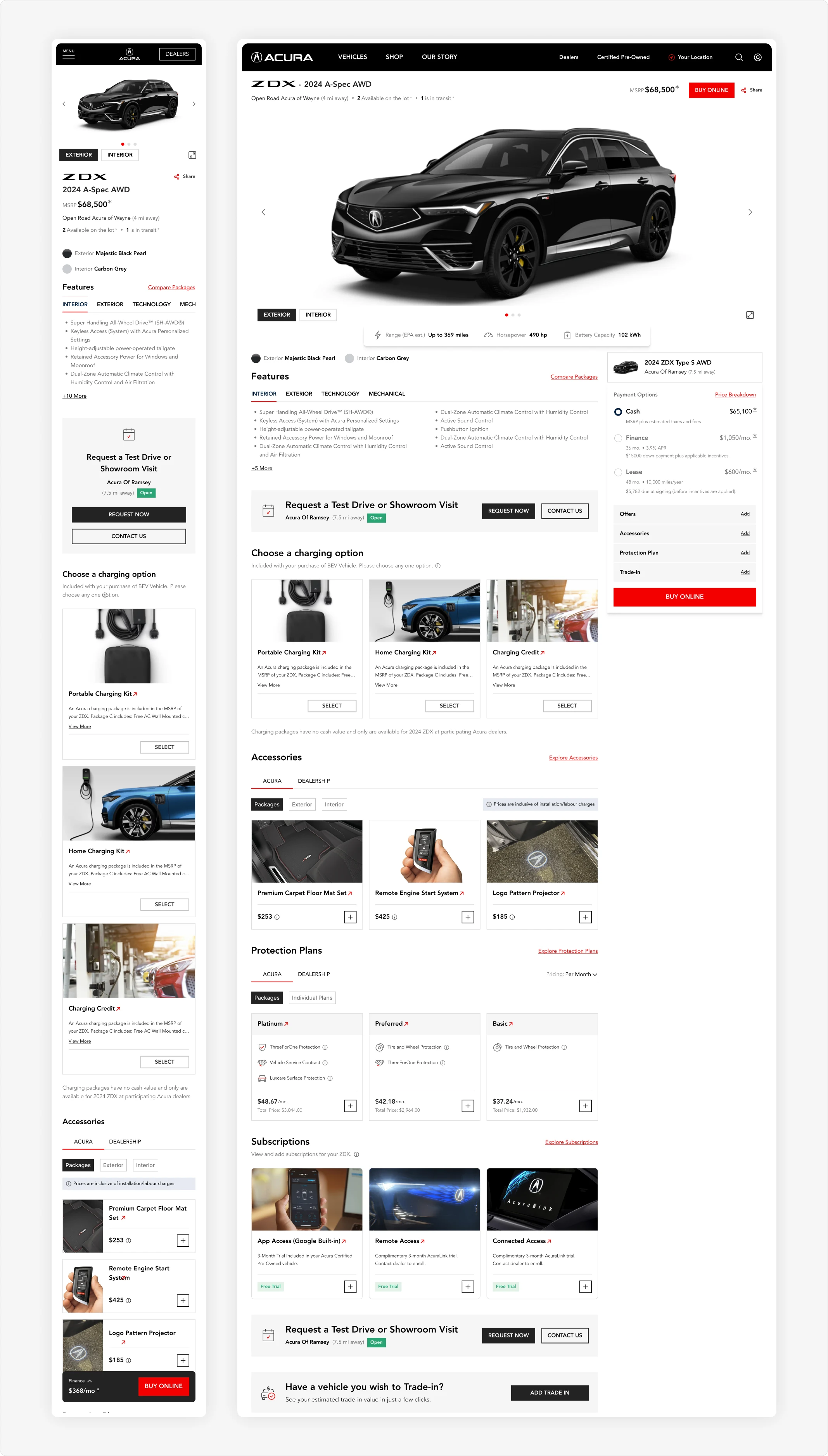Expand View More on Home Charging Kit desktop
The image size is (828, 1456).
click(x=386, y=685)
